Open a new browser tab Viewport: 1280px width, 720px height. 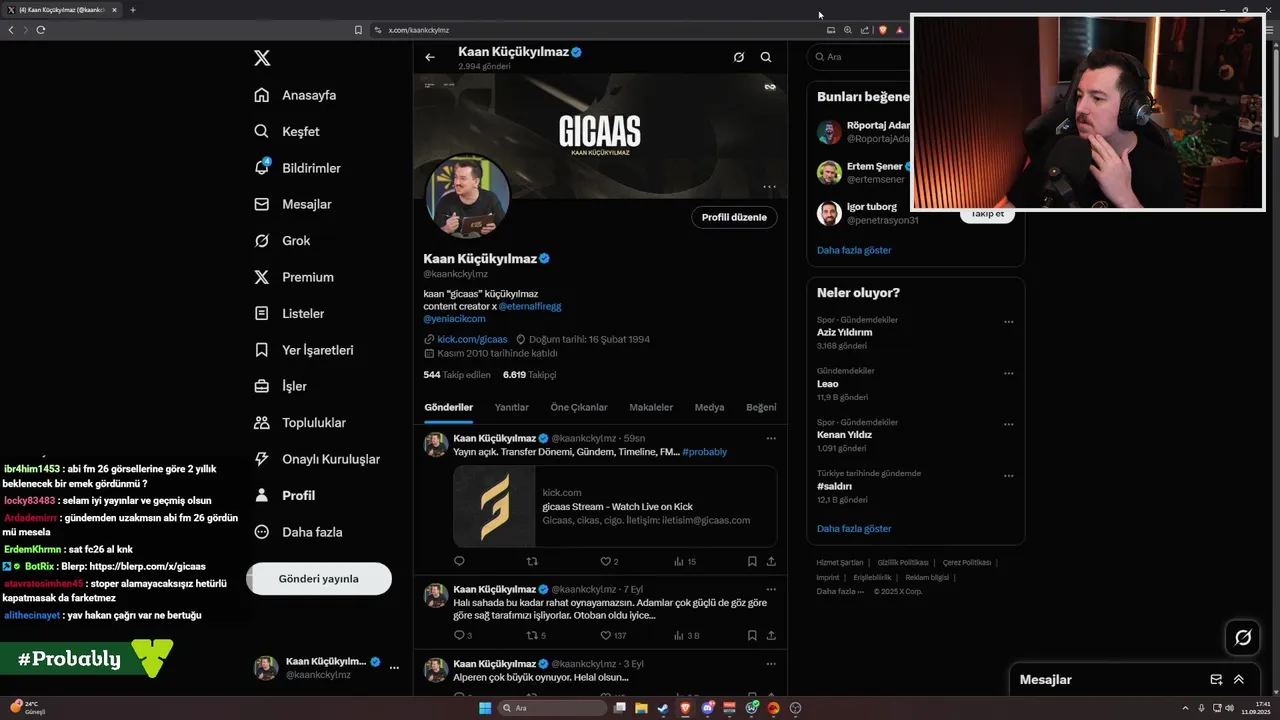[x=133, y=10]
